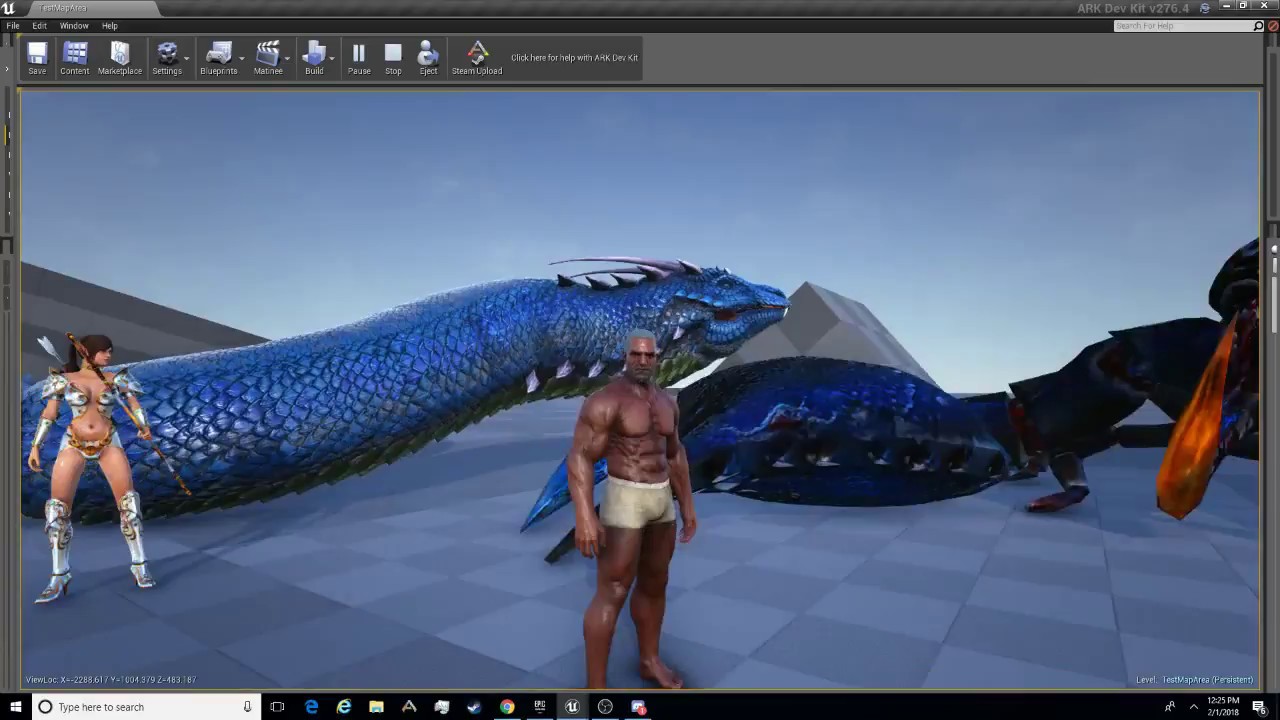The image size is (1280, 720).
Task: Open the Blueprints toolbar icon
Action: (x=218, y=58)
